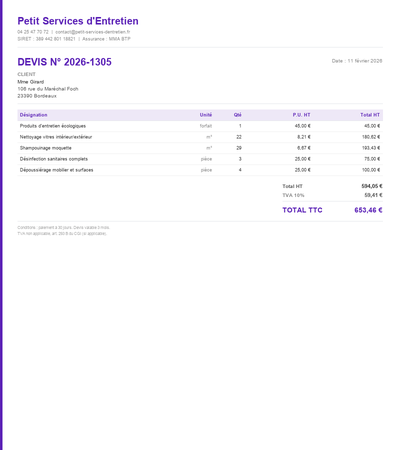Click the SIRET number line
Image resolution: width=400 pixels, height=450 pixels.
tap(46, 39)
